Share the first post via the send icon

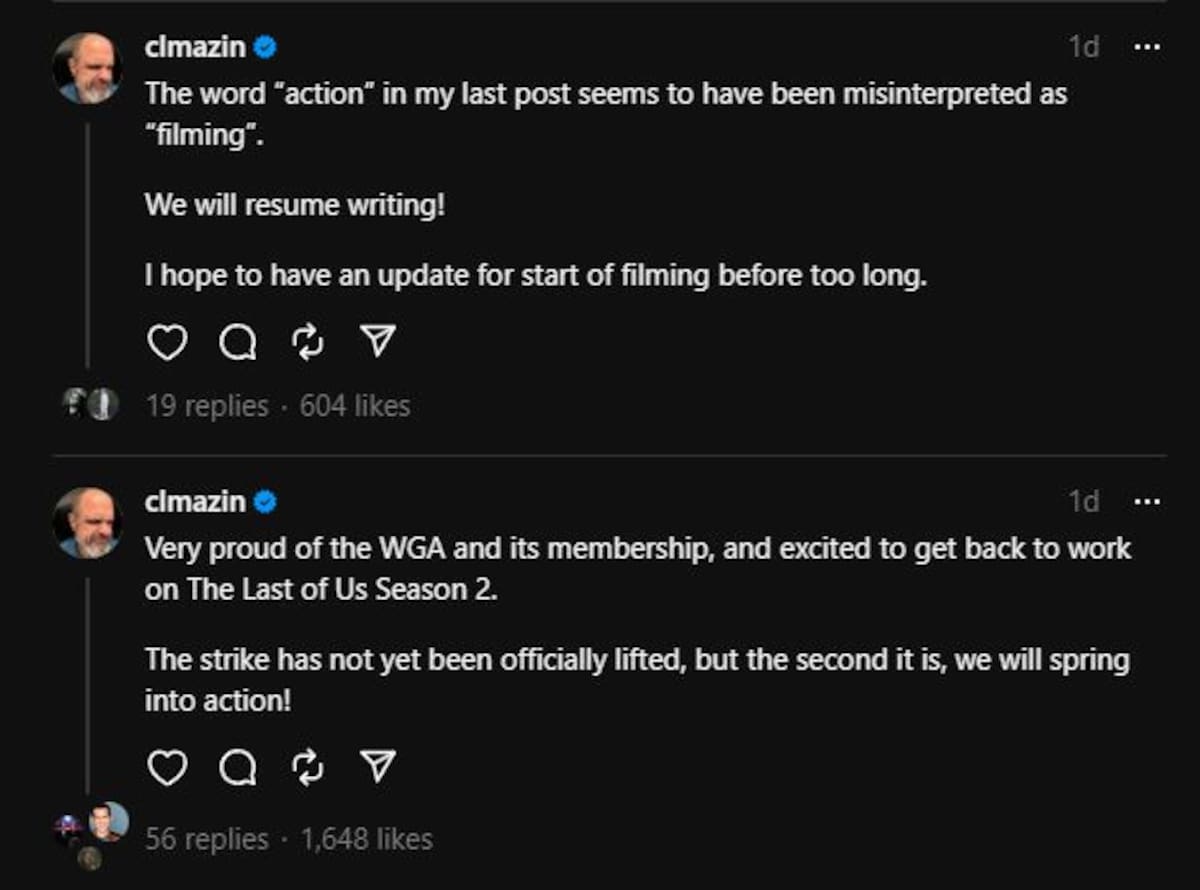pos(377,343)
